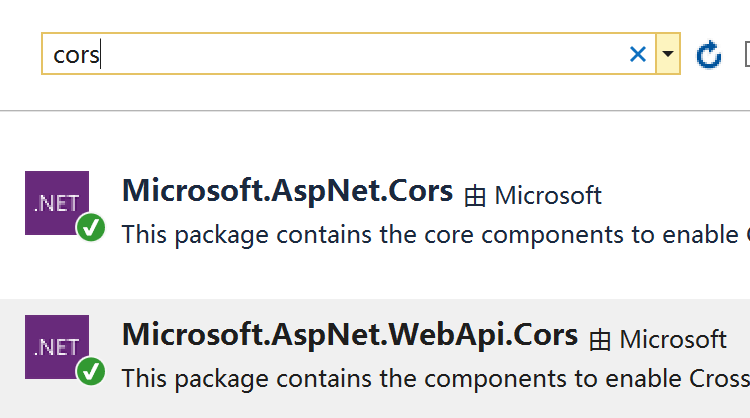
Task: Click the installed checkmark badge on Microsoft.AspNet.Cors
Action: pos(91,227)
